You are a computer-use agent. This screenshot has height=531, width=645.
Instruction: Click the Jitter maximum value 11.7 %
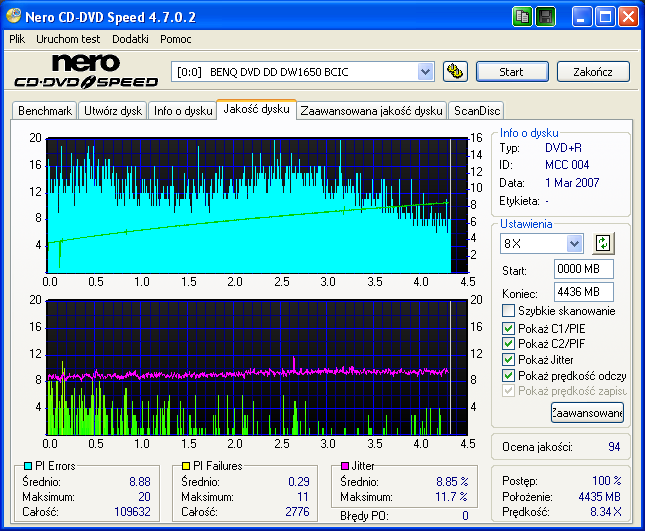coord(451,497)
